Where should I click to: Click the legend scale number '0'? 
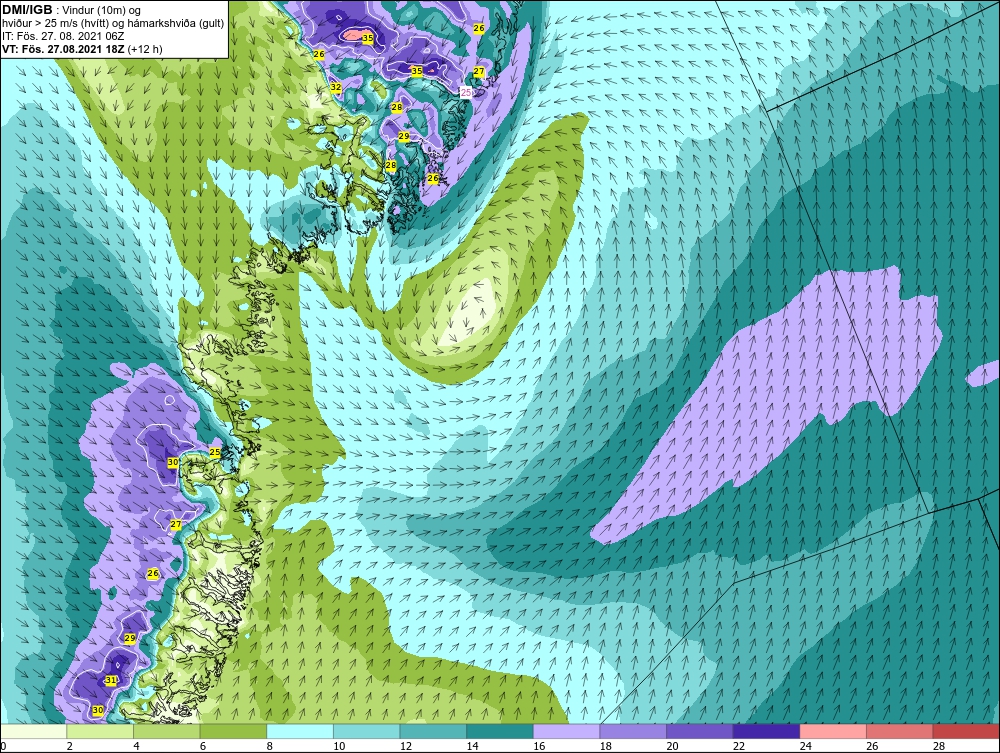3,746
